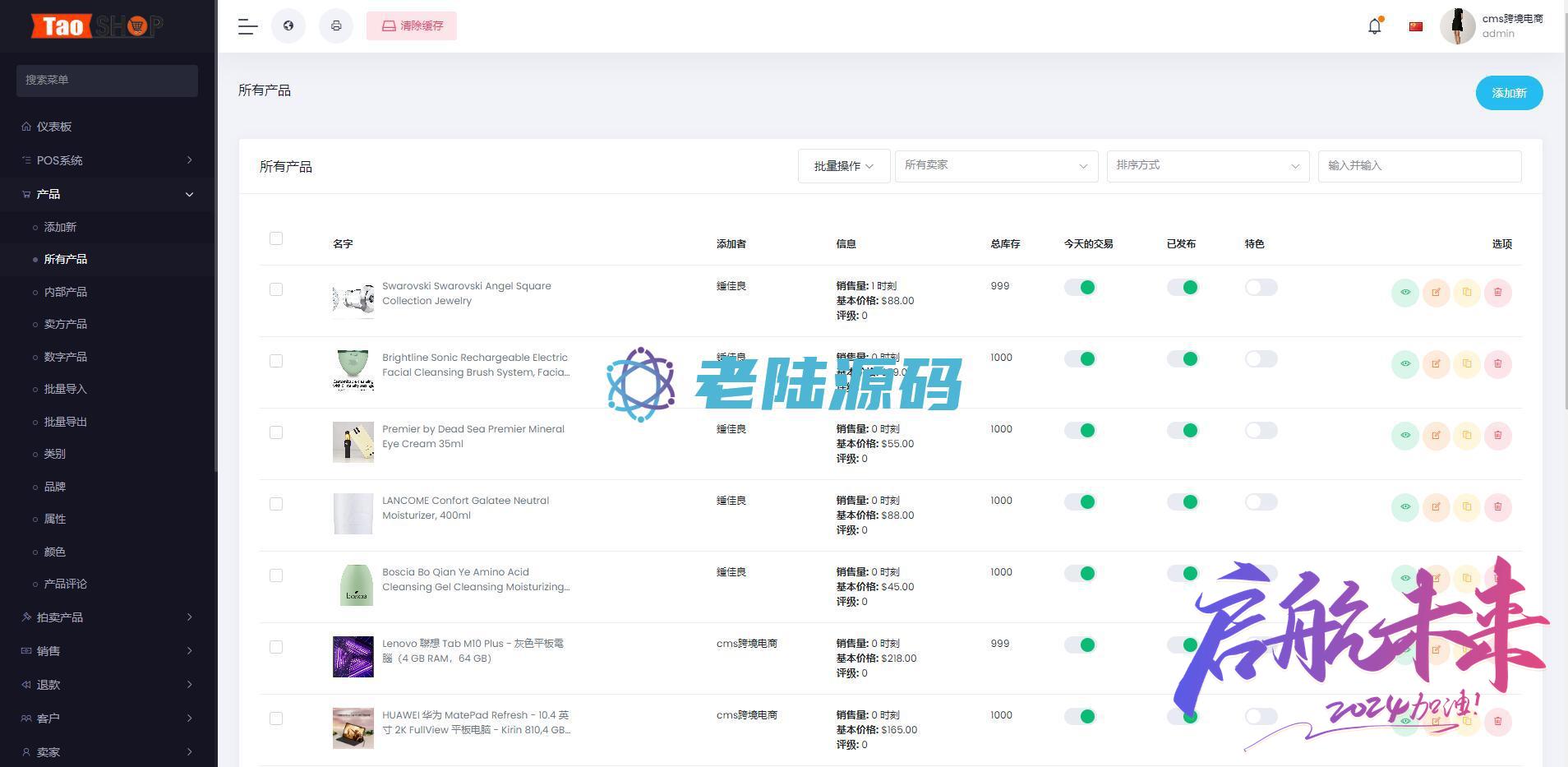This screenshot has width=1568, height=767.
Task: Check the Swarovski Angel Square row checkbox
Action: pyautogui.click(x=276, y=289)
